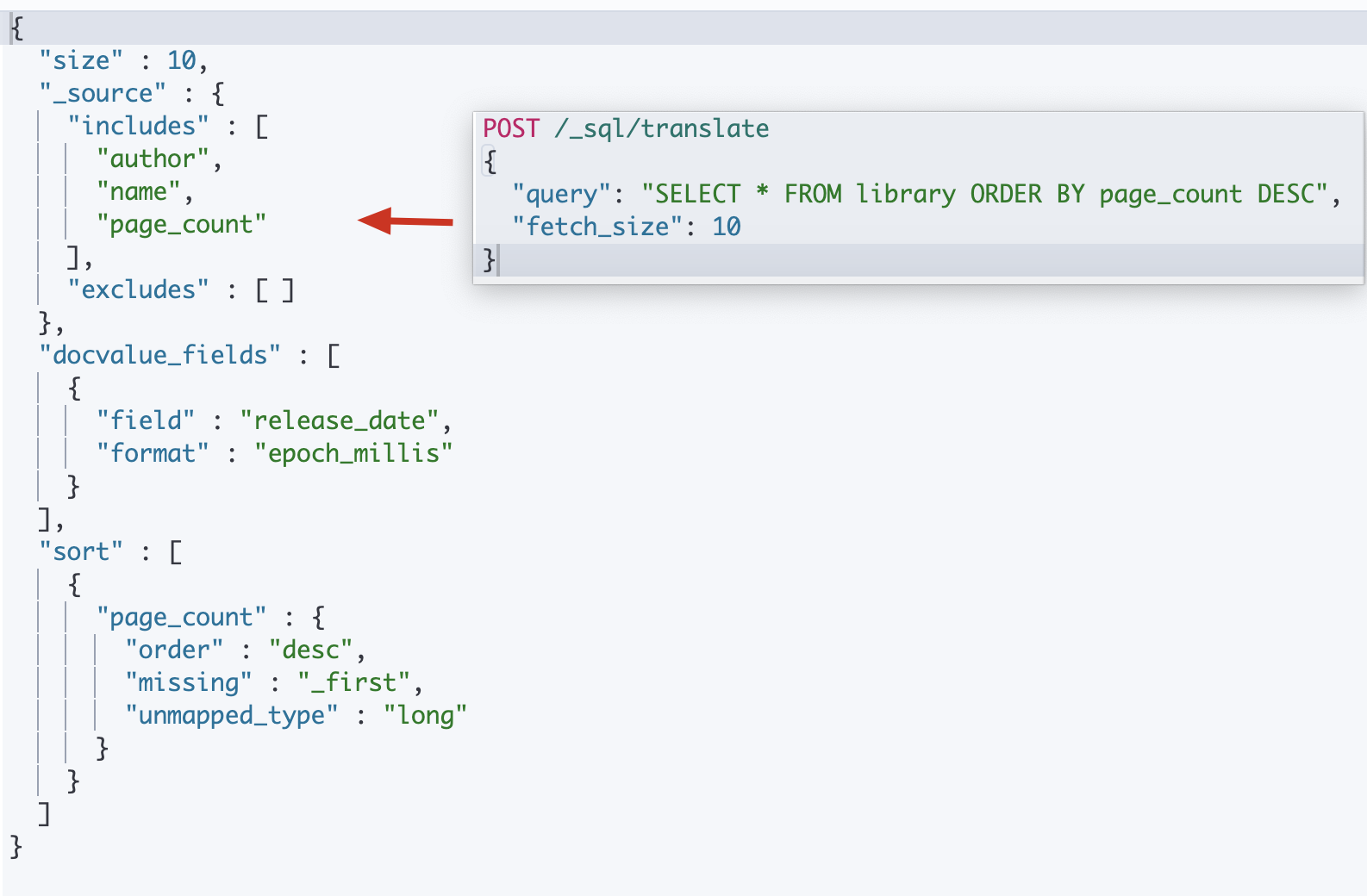Image resolution: width=1367 pixels, height=896 pixels.
Task: Click the /_sql/translate endpoint path
Action: pyautogui.click(x=662, y=128)
